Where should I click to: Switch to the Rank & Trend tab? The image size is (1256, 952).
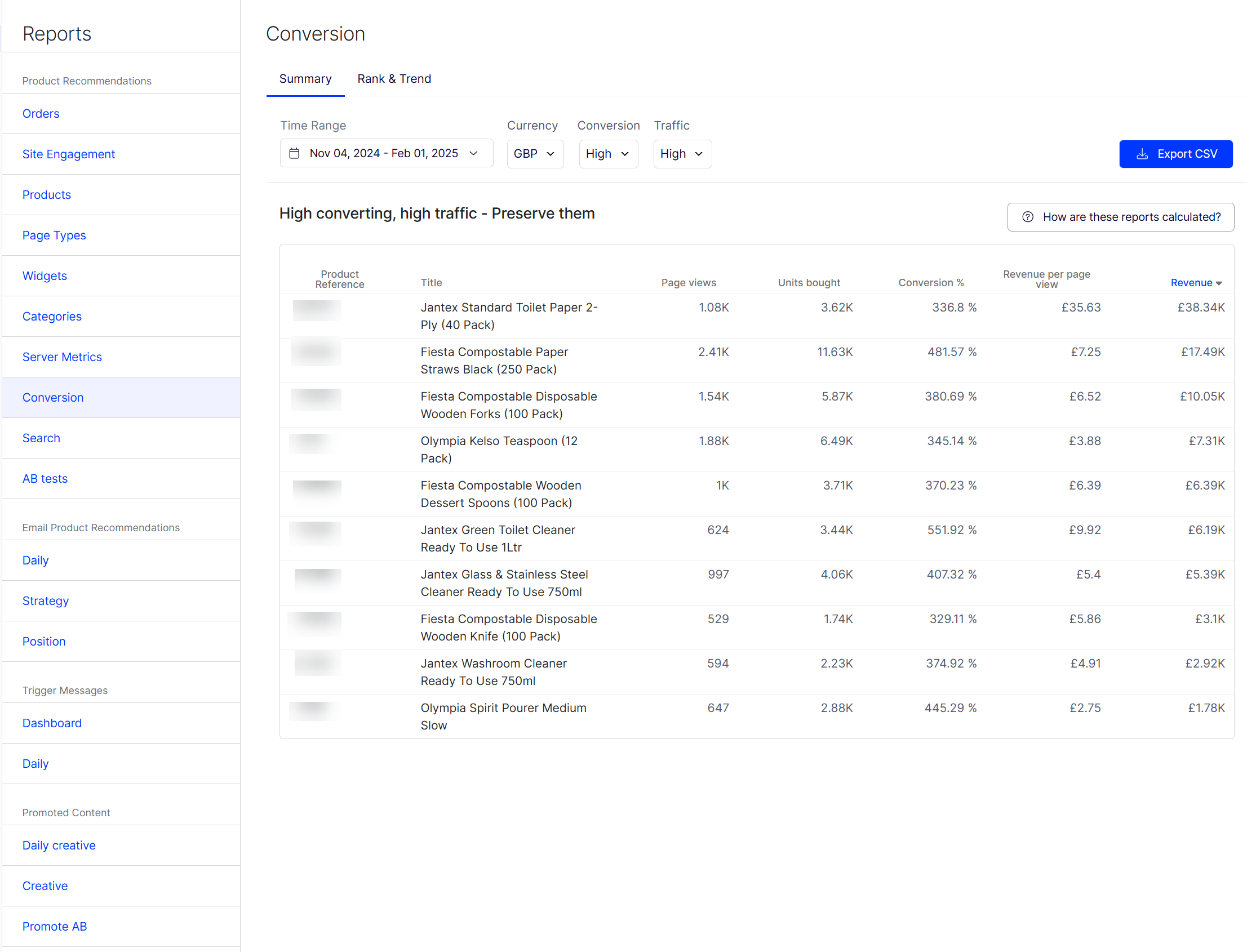click(x=394, y=79)
